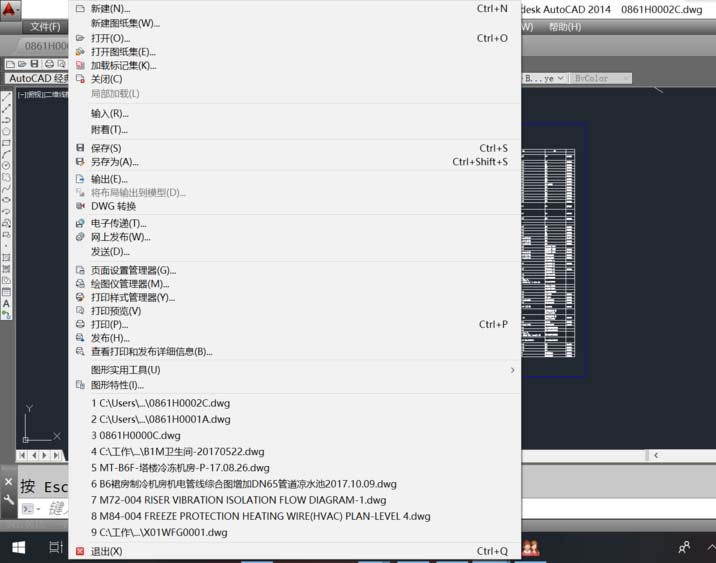
Task: Open recent file MT-B6F-塔楼冷冻机房-P-17.08.26.dwg
Action: (295, 468)
